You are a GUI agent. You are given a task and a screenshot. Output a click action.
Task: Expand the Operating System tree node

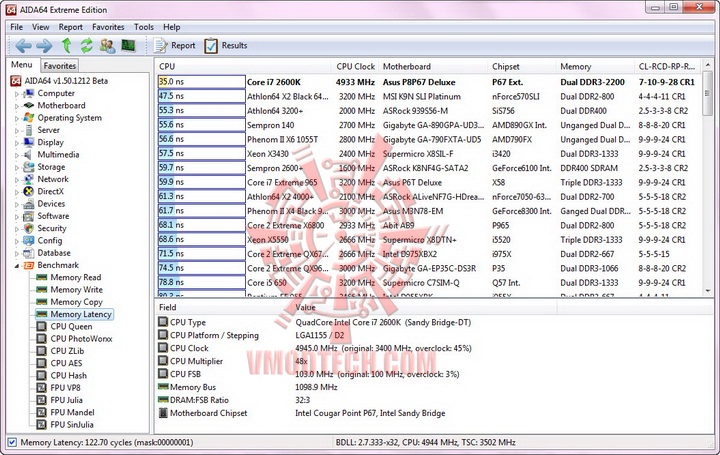[17, 118]
